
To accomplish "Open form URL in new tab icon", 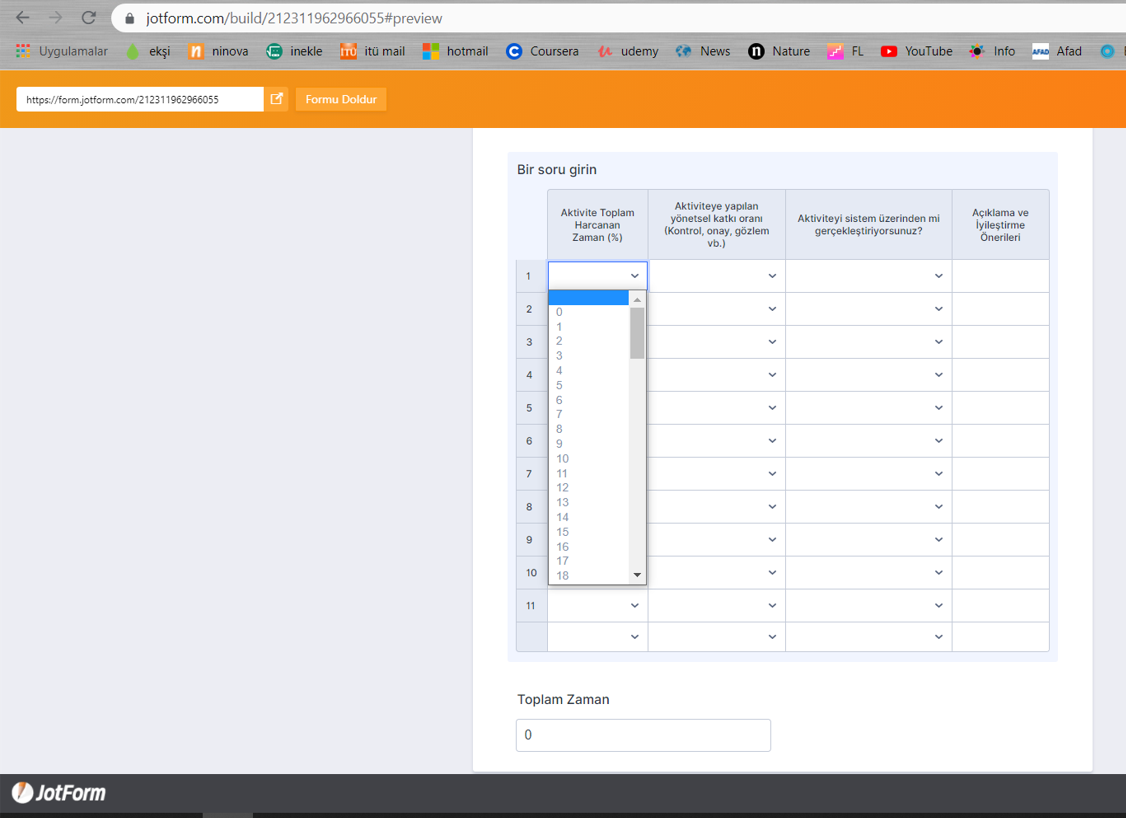I will [277, 99].
